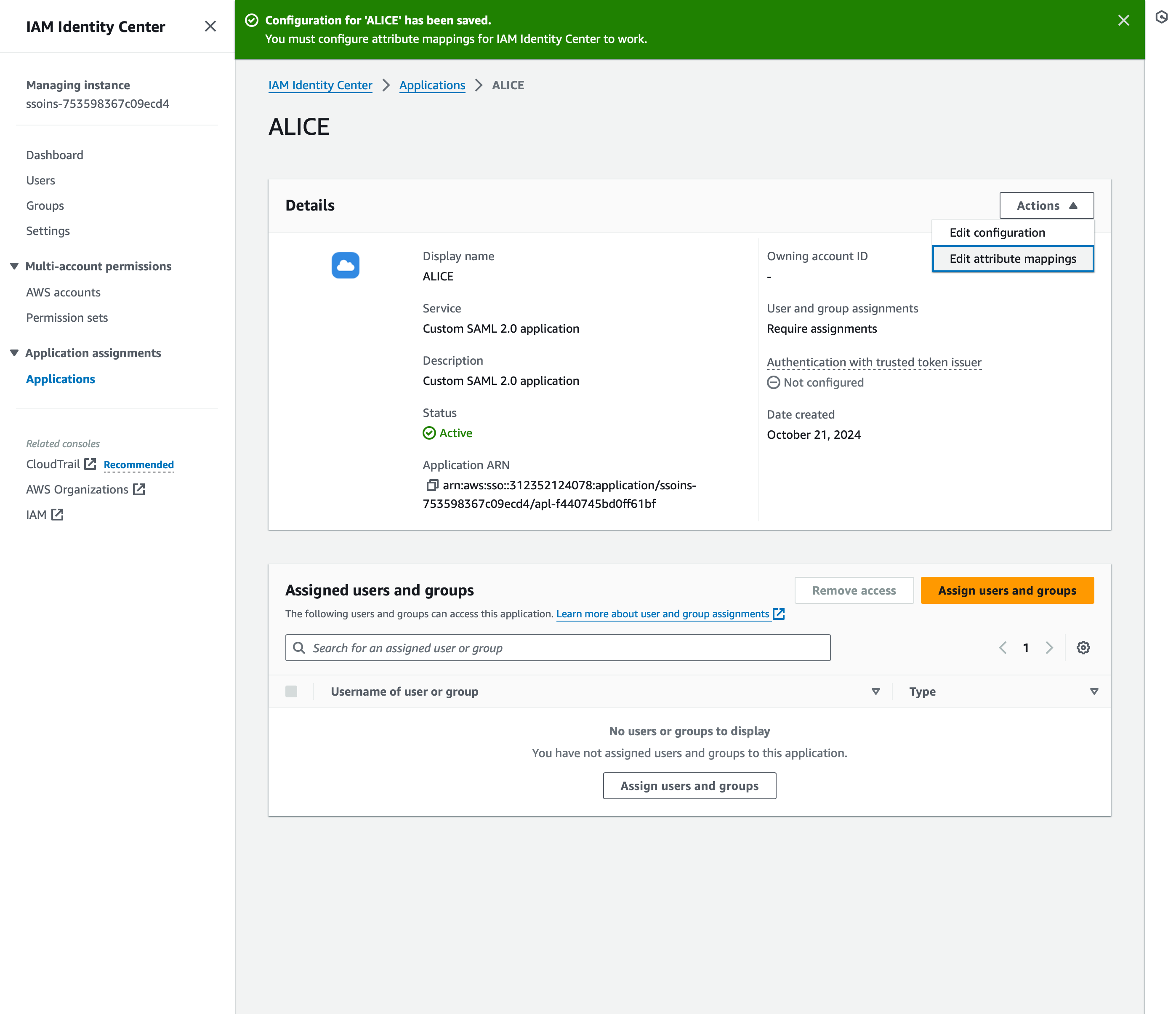
Task: Click the Require assignments value
Action: coord(821,329)
